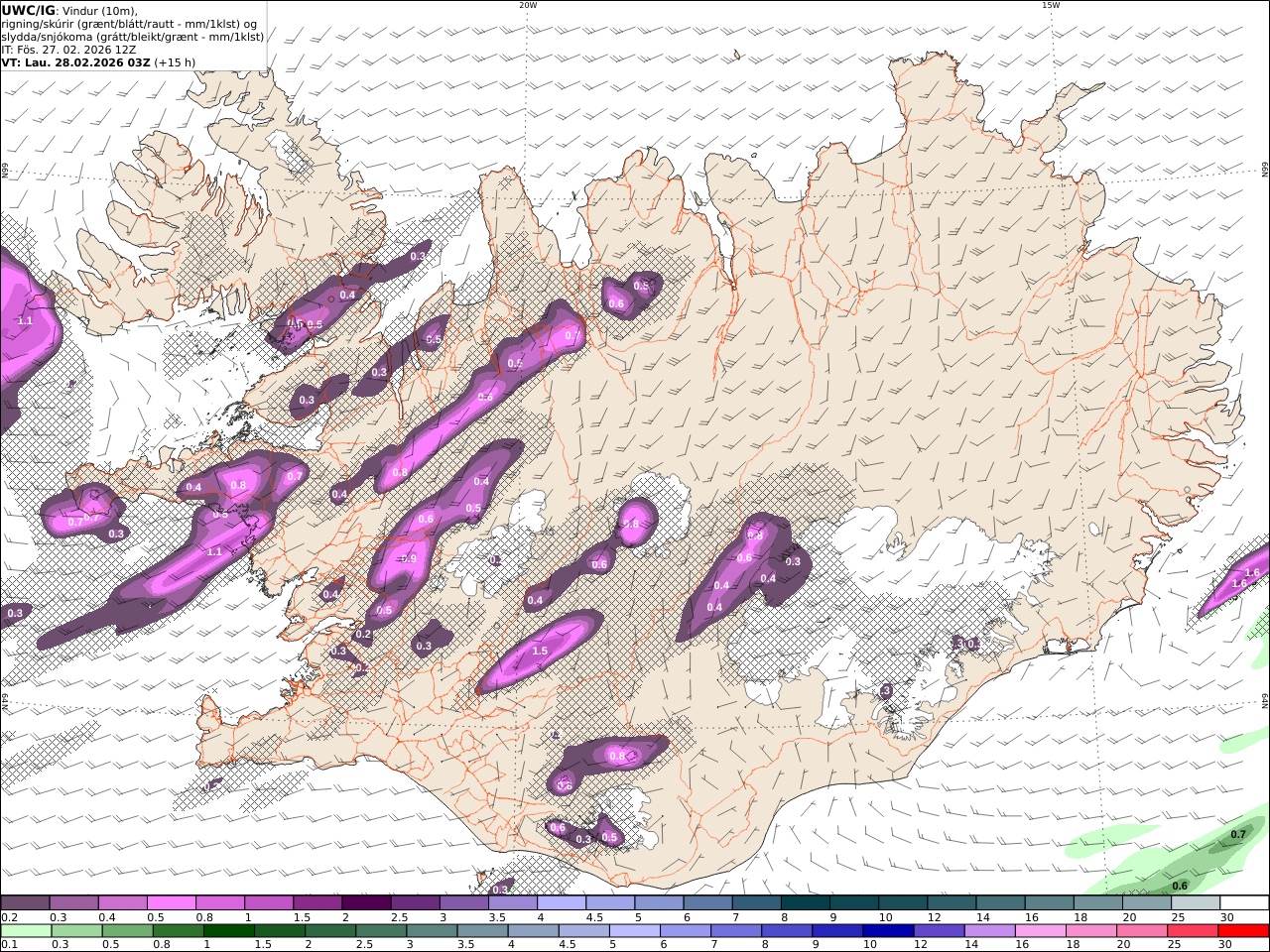Click the white swatch above 30 in the snow legend
The image size is (1270, 952).
[x=1243, y=903]
